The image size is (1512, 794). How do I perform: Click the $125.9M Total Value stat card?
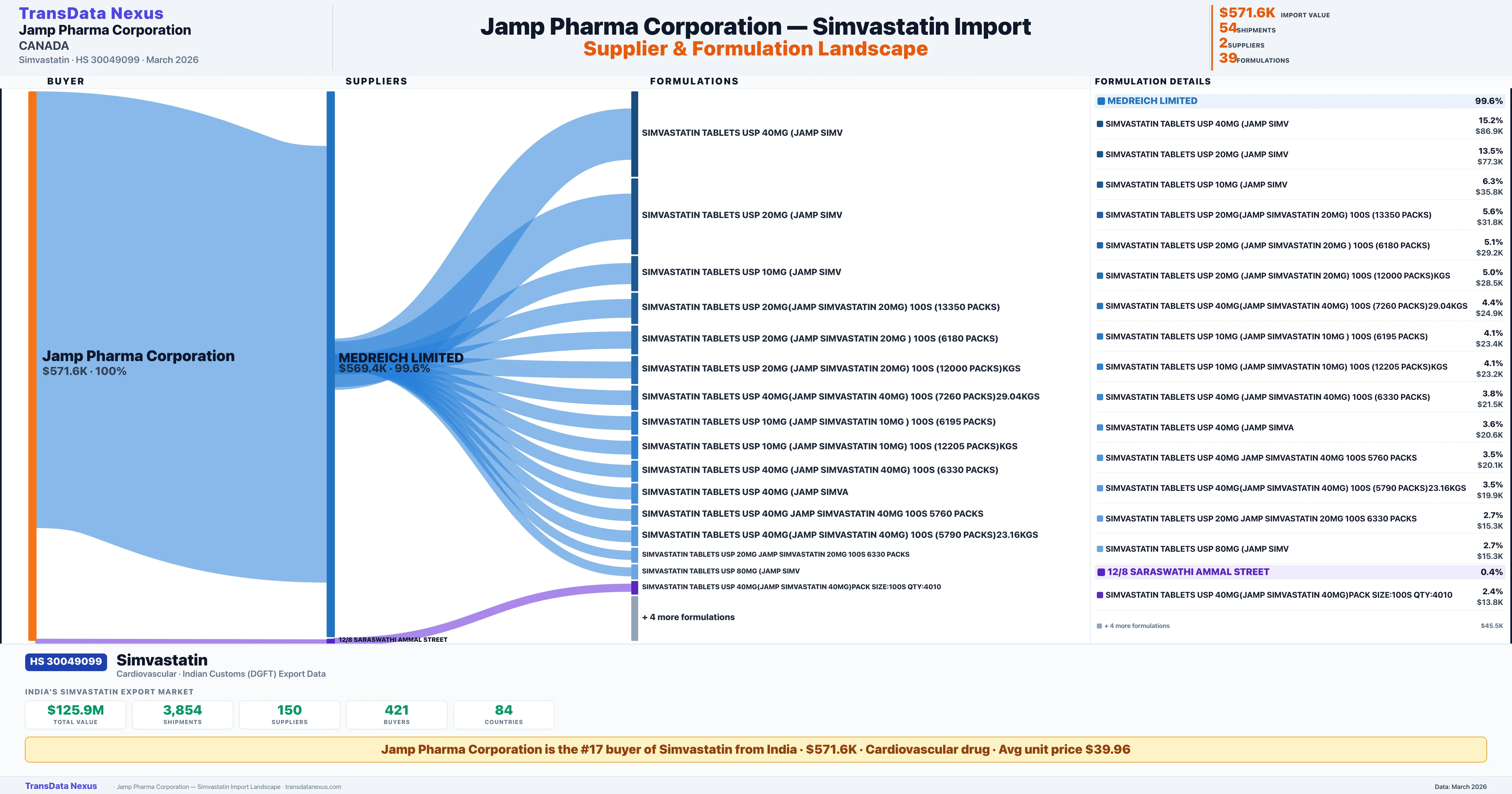click(x=76, y=715)
